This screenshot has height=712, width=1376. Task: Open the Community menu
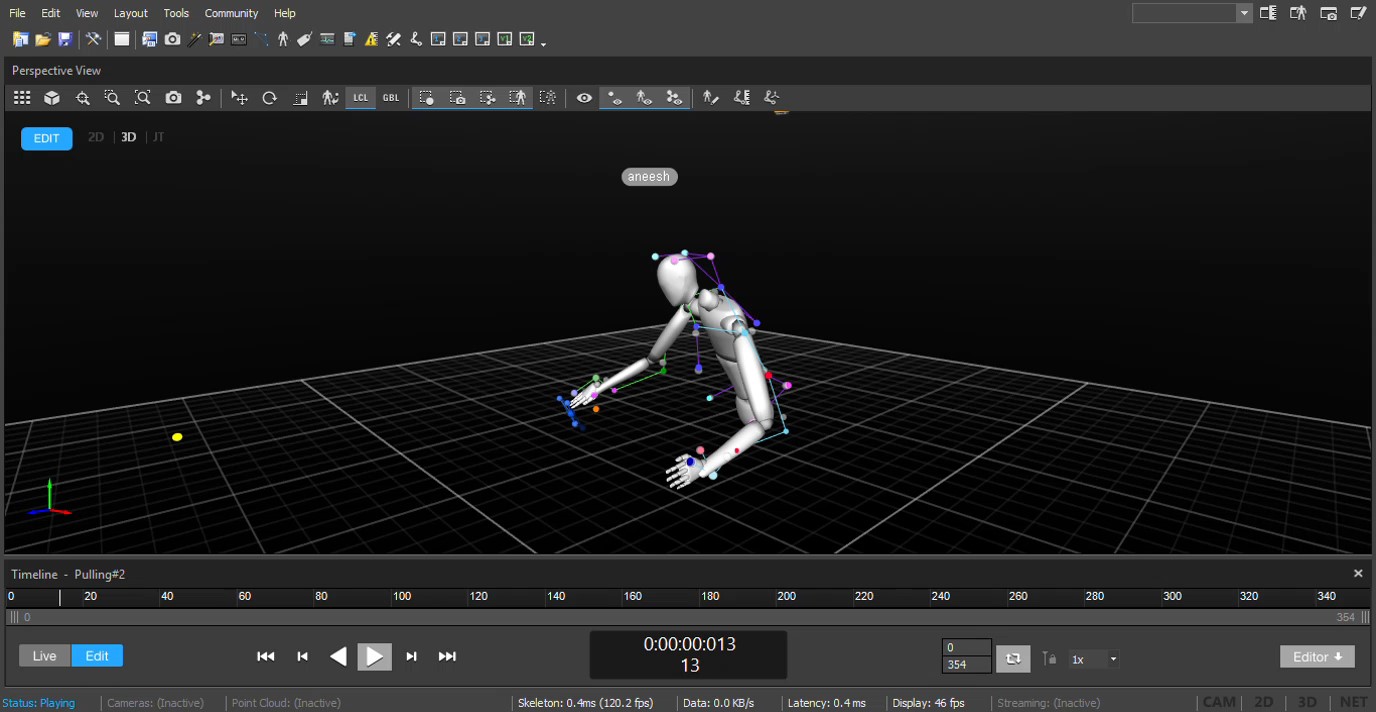pos(231,13)
